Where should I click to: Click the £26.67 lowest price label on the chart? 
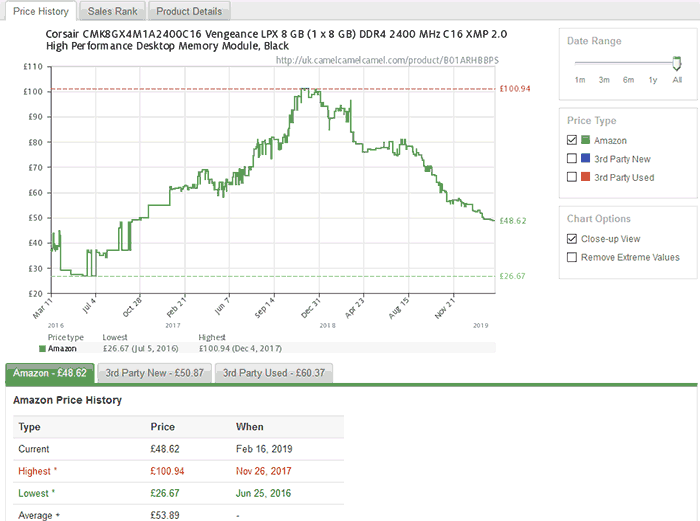click(x=512, y=276)
